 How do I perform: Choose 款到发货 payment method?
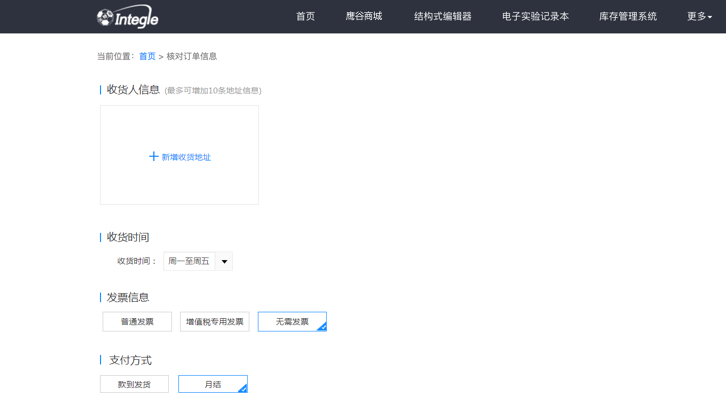tap(134, 384)
